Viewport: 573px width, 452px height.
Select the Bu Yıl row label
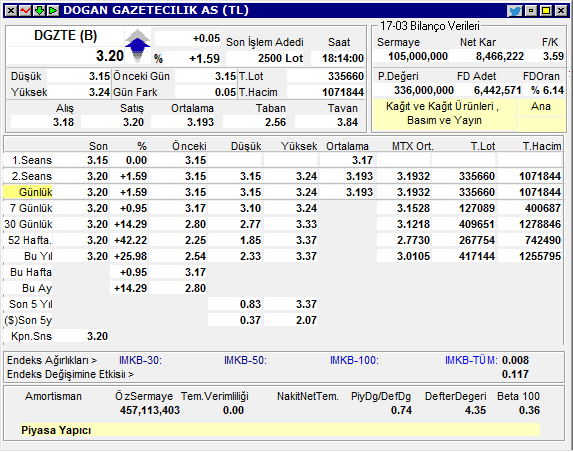click(38, 257)
